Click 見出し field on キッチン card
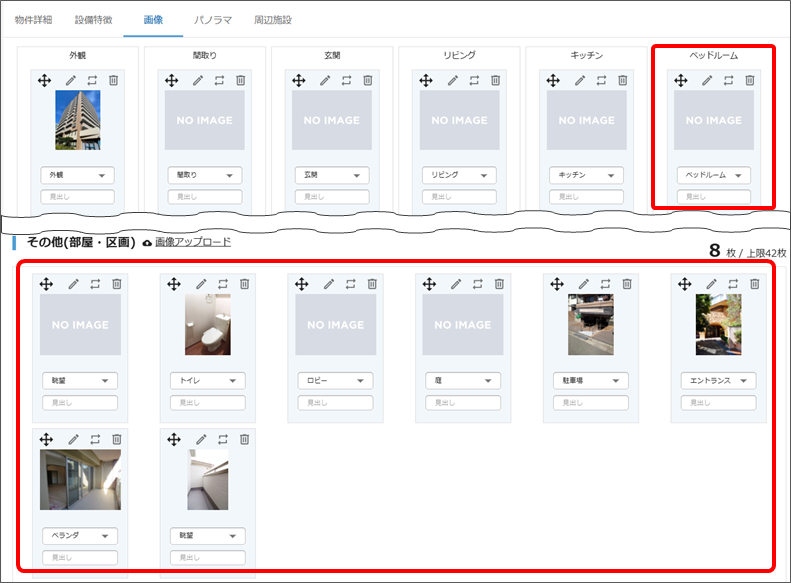This screenshot has width=791, height=583. (x=587, y=197)
